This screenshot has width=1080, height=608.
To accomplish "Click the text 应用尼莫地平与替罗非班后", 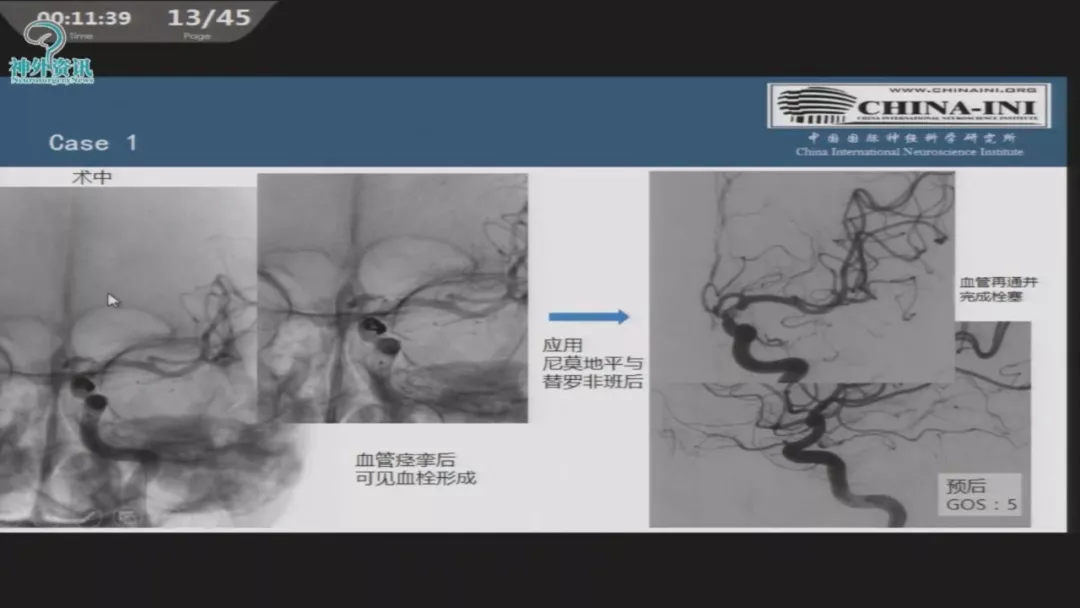I will [592, 363].
